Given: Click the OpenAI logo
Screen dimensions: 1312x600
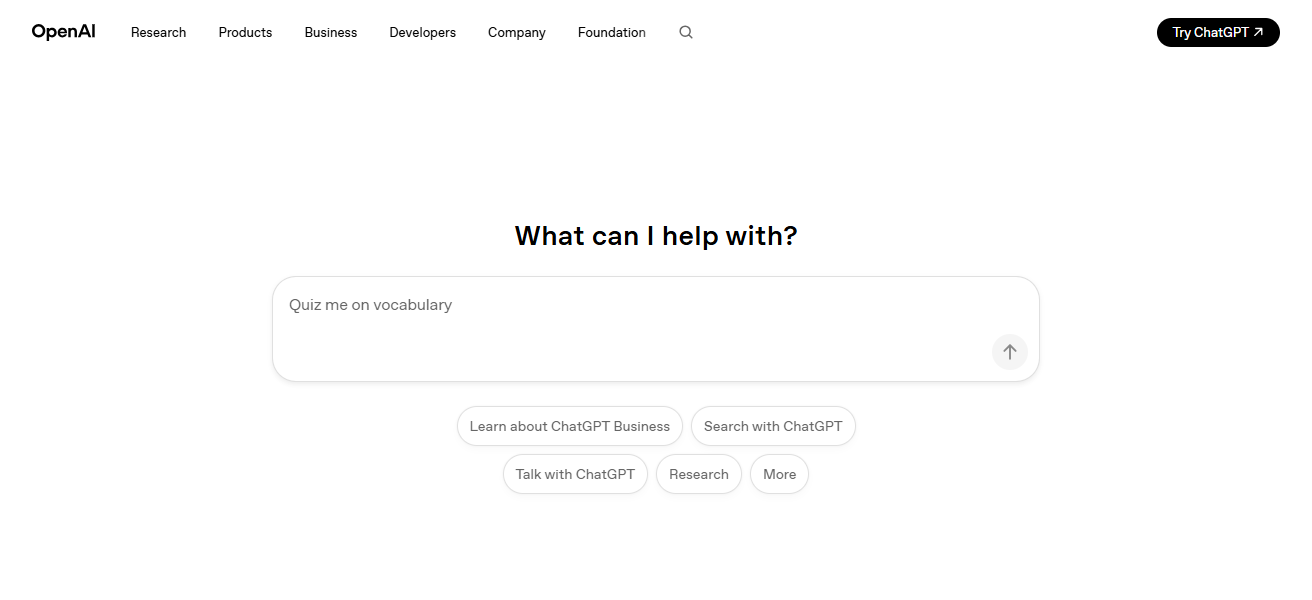Looking at the screenshot, I should point(63,31).
